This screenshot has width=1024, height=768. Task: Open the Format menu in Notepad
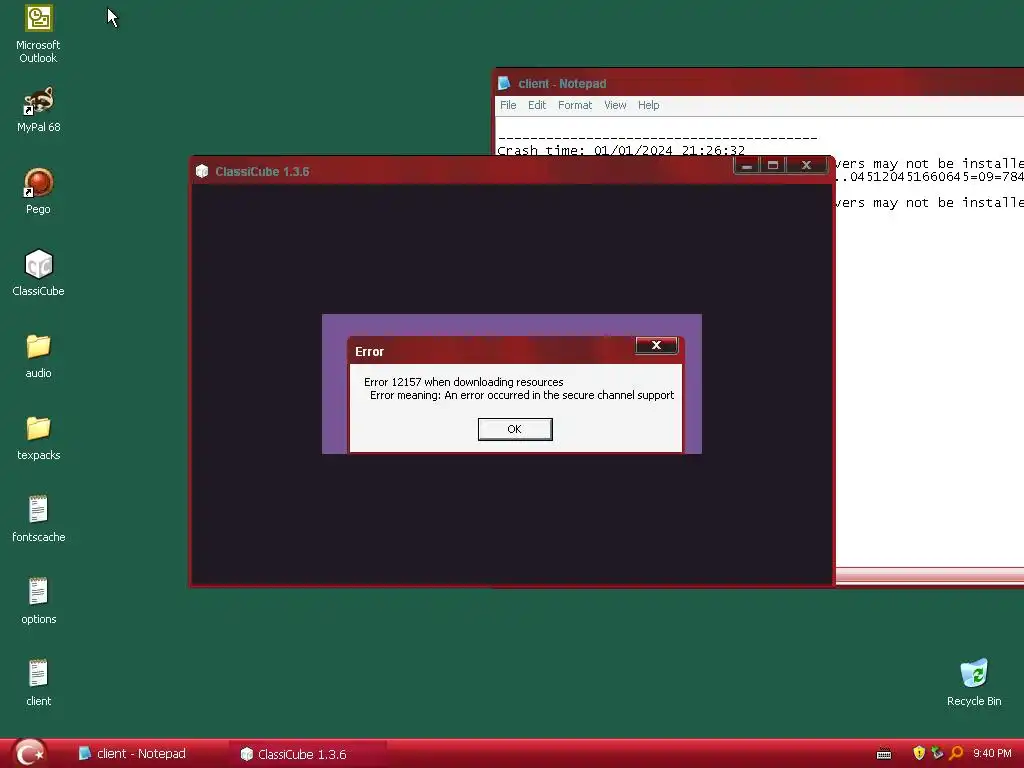[x=575, y=105]
